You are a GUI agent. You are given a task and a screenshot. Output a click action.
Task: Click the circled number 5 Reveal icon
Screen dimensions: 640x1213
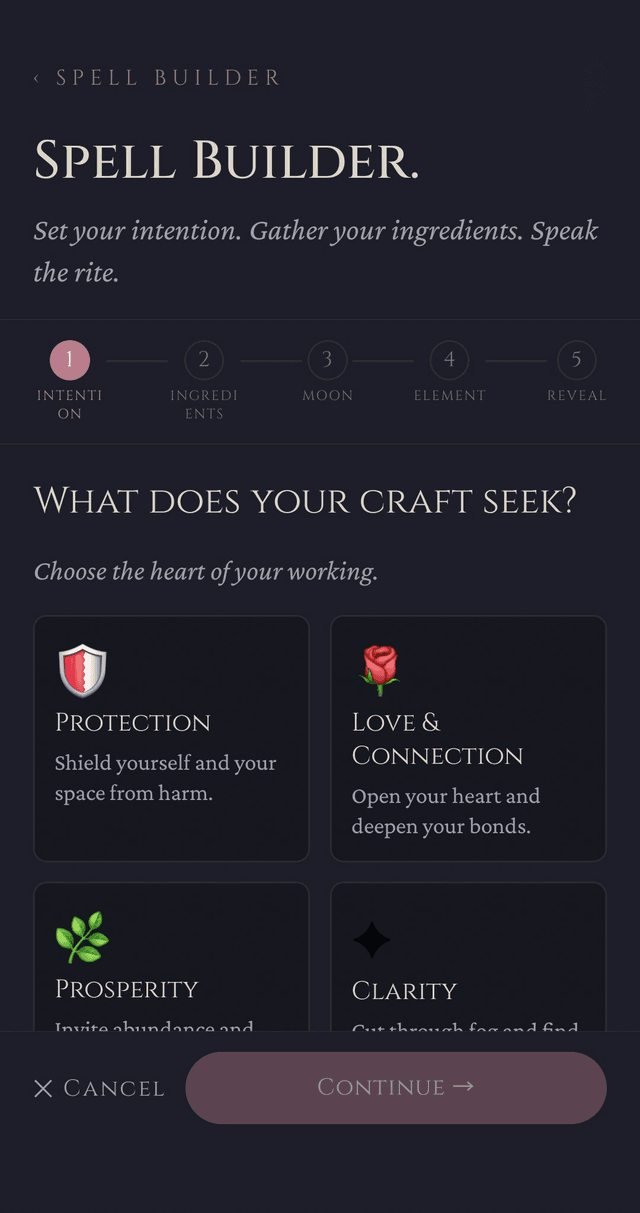pos(577,361)
